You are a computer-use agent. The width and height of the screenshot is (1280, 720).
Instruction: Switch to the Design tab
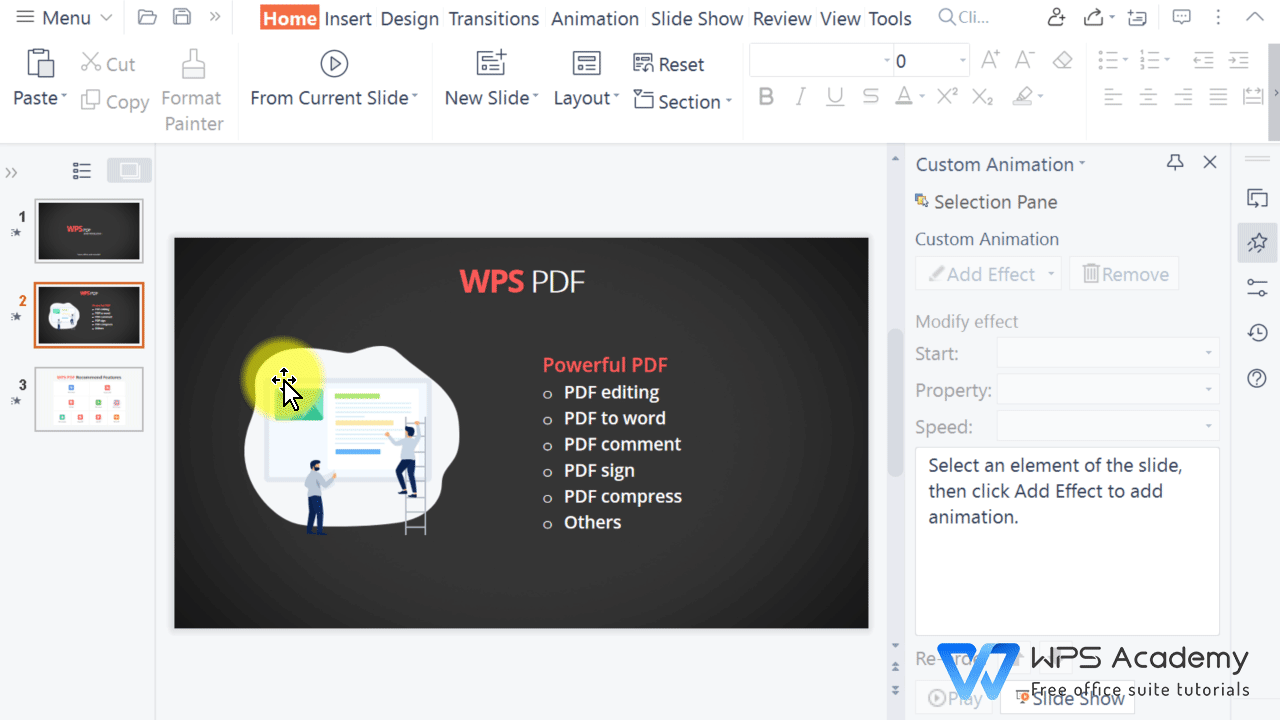click(x=410, y=18)
